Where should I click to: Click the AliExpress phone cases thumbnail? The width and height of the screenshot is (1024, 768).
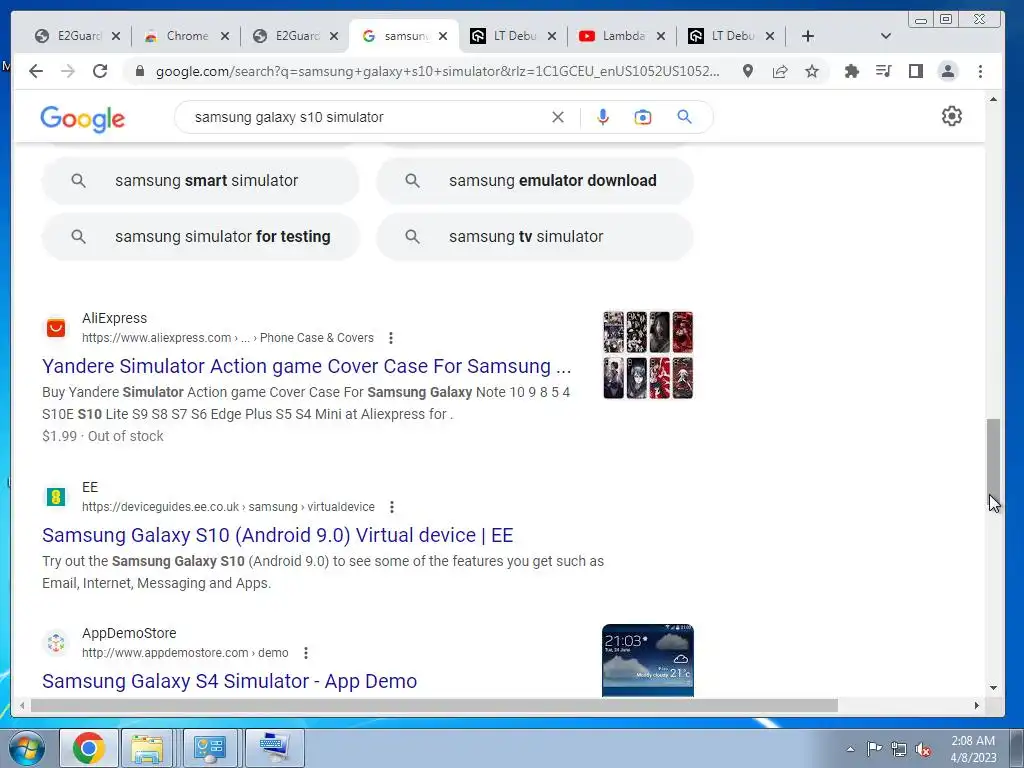tap(648, 355)
